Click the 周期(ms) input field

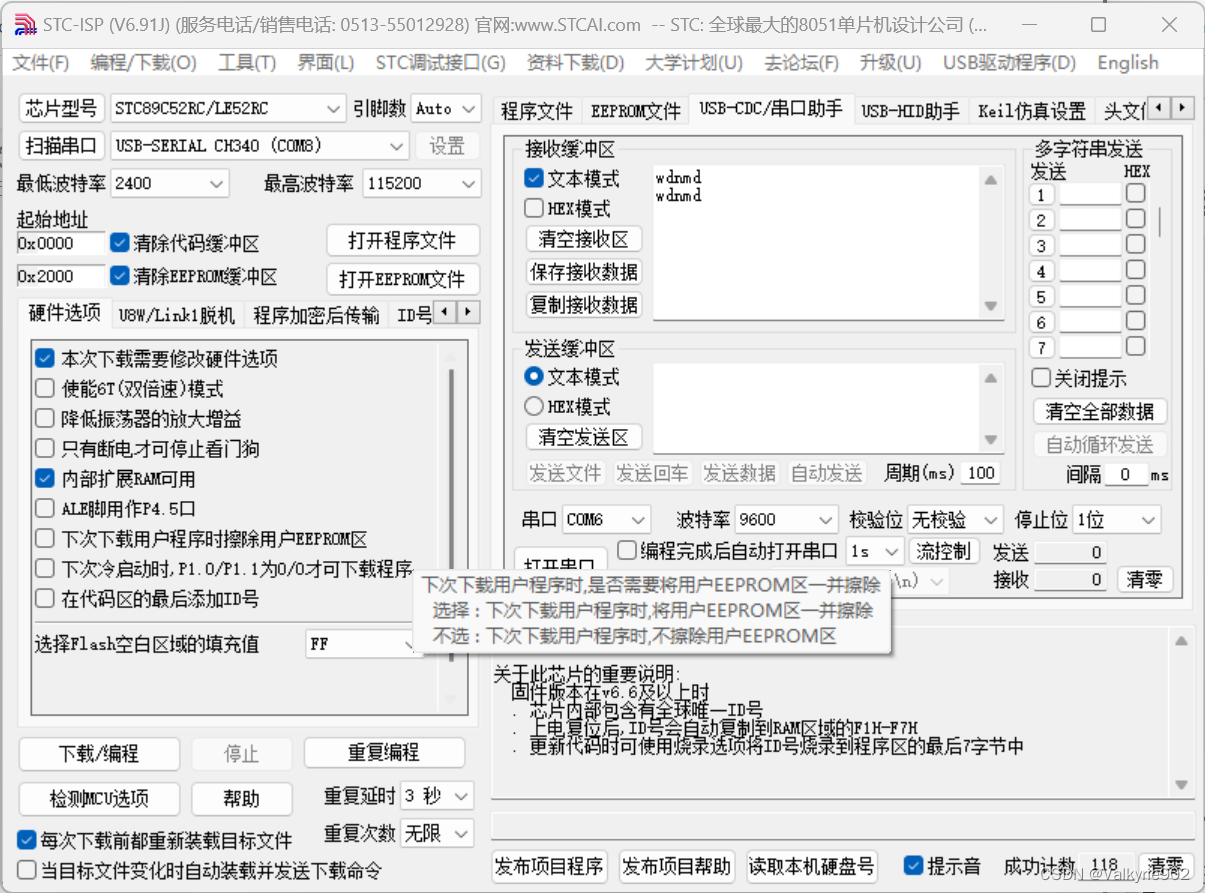[x=980, y=473]
